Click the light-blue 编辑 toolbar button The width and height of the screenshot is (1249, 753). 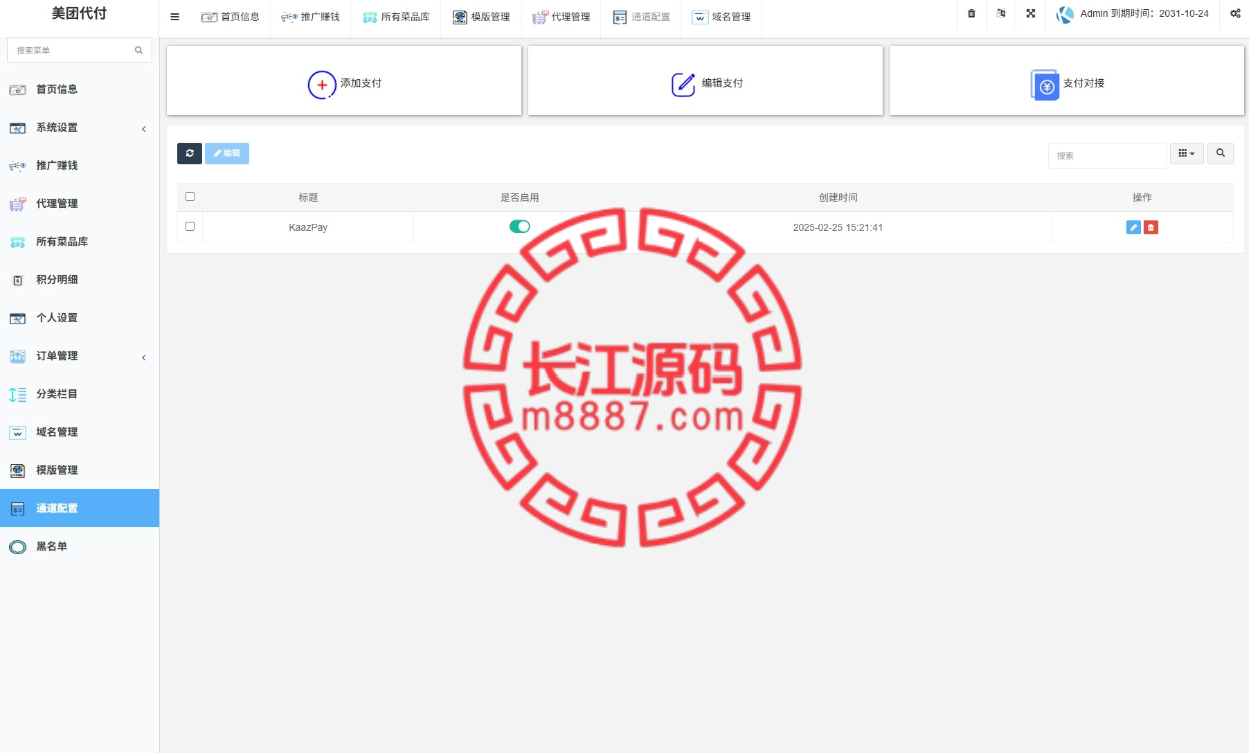(227, 153)
